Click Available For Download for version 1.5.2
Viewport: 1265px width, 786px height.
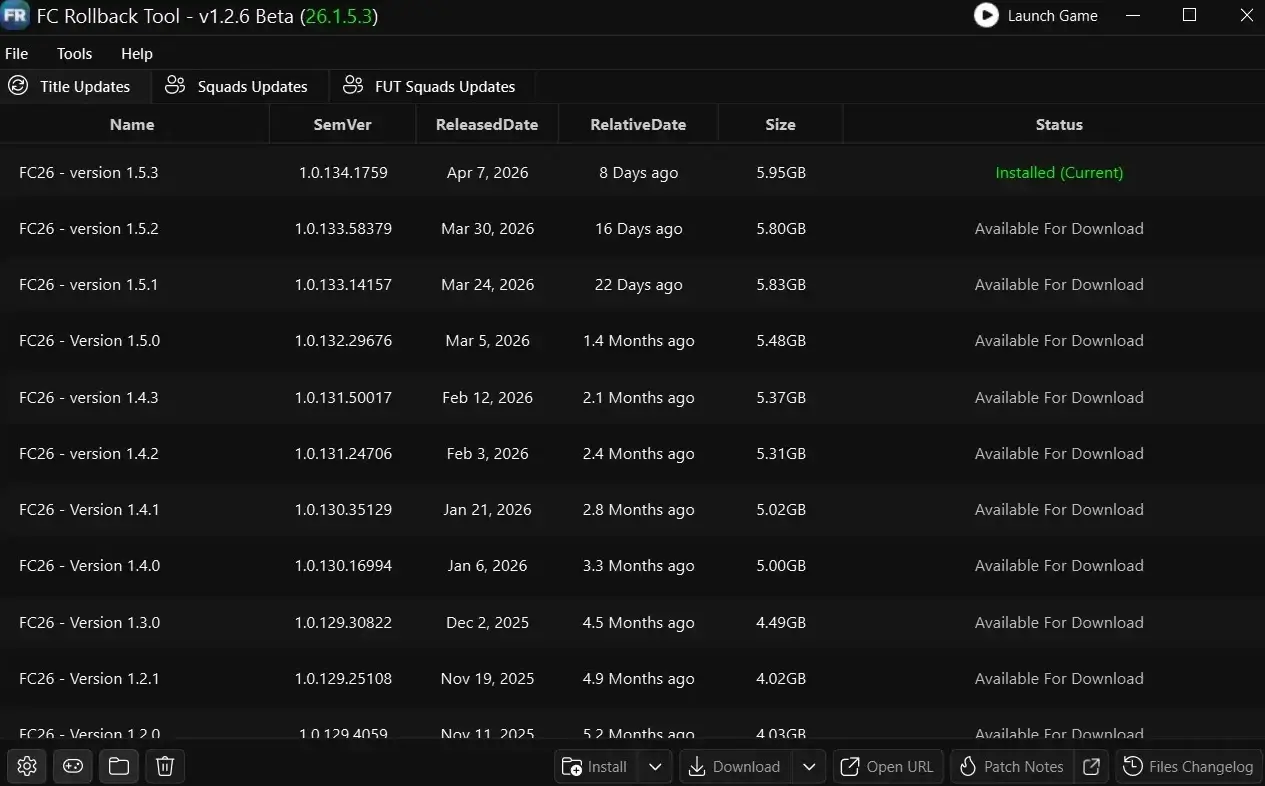coord(1058,228)
